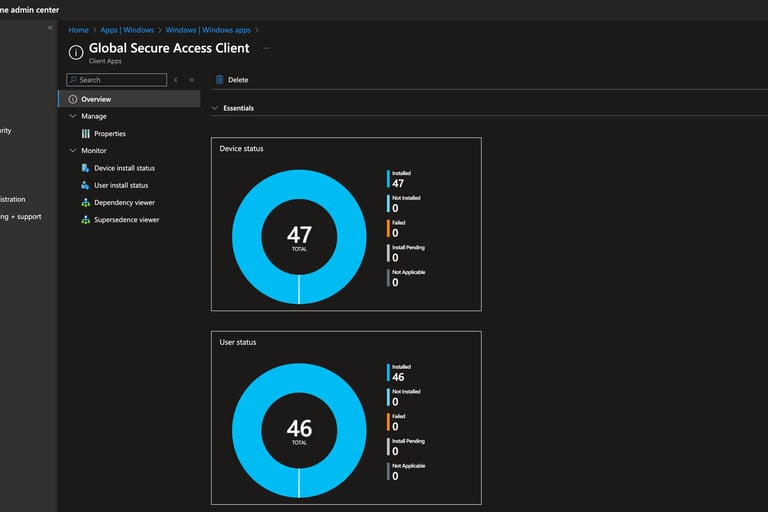Collapse the resource menu with double chevron
This screenshot has width=768, height=512.
point(192,79)
